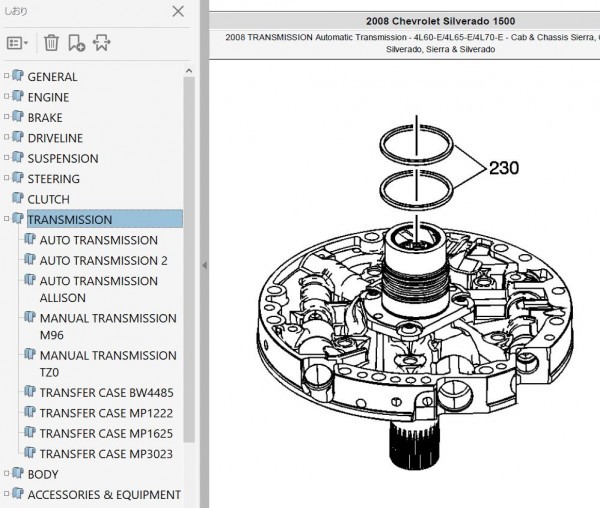Viewport: 600px width, 508px height.
Task: Open ACCESSORIES & EQUIPMENT bookmark
Action: click(104, 495)
